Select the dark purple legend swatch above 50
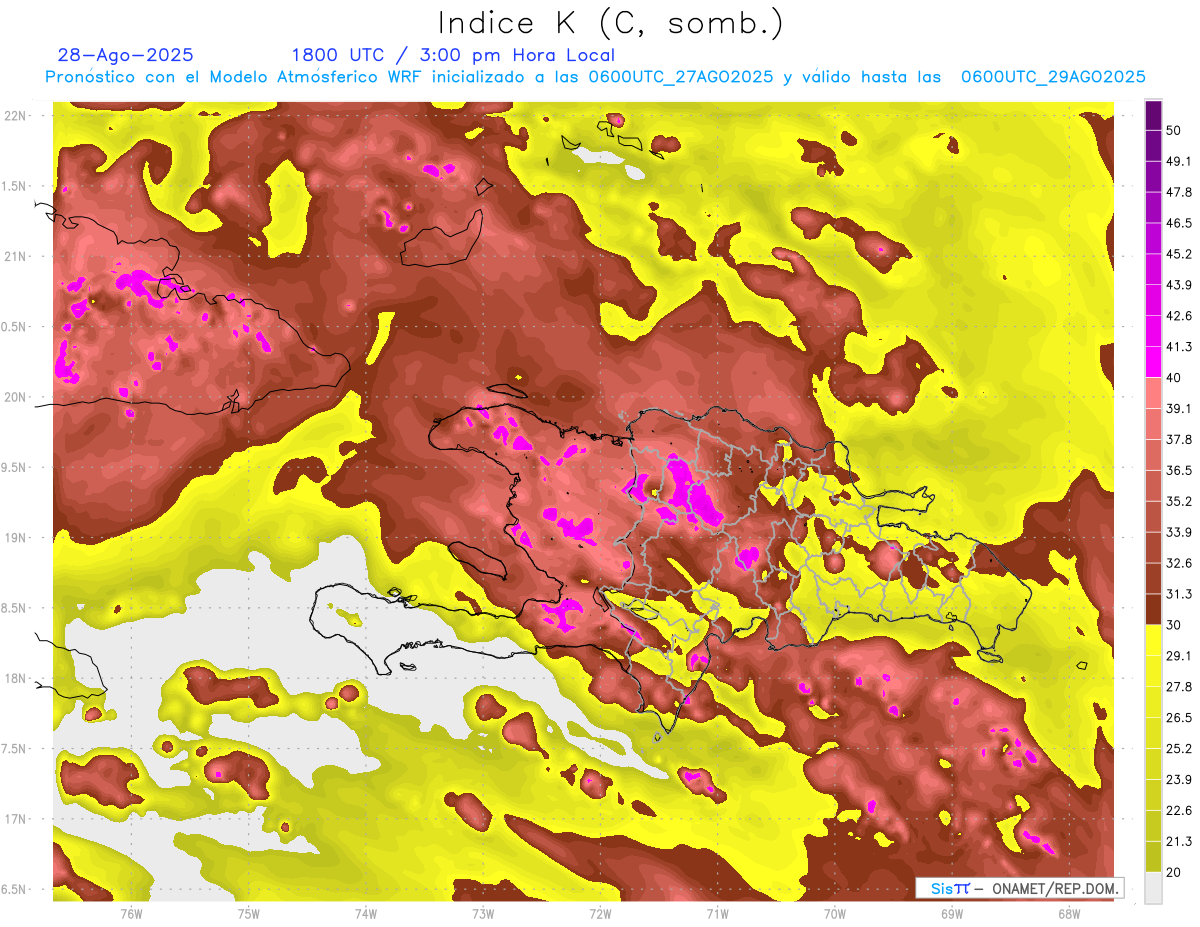The image size is (1200, 927). coord(1153,115)
